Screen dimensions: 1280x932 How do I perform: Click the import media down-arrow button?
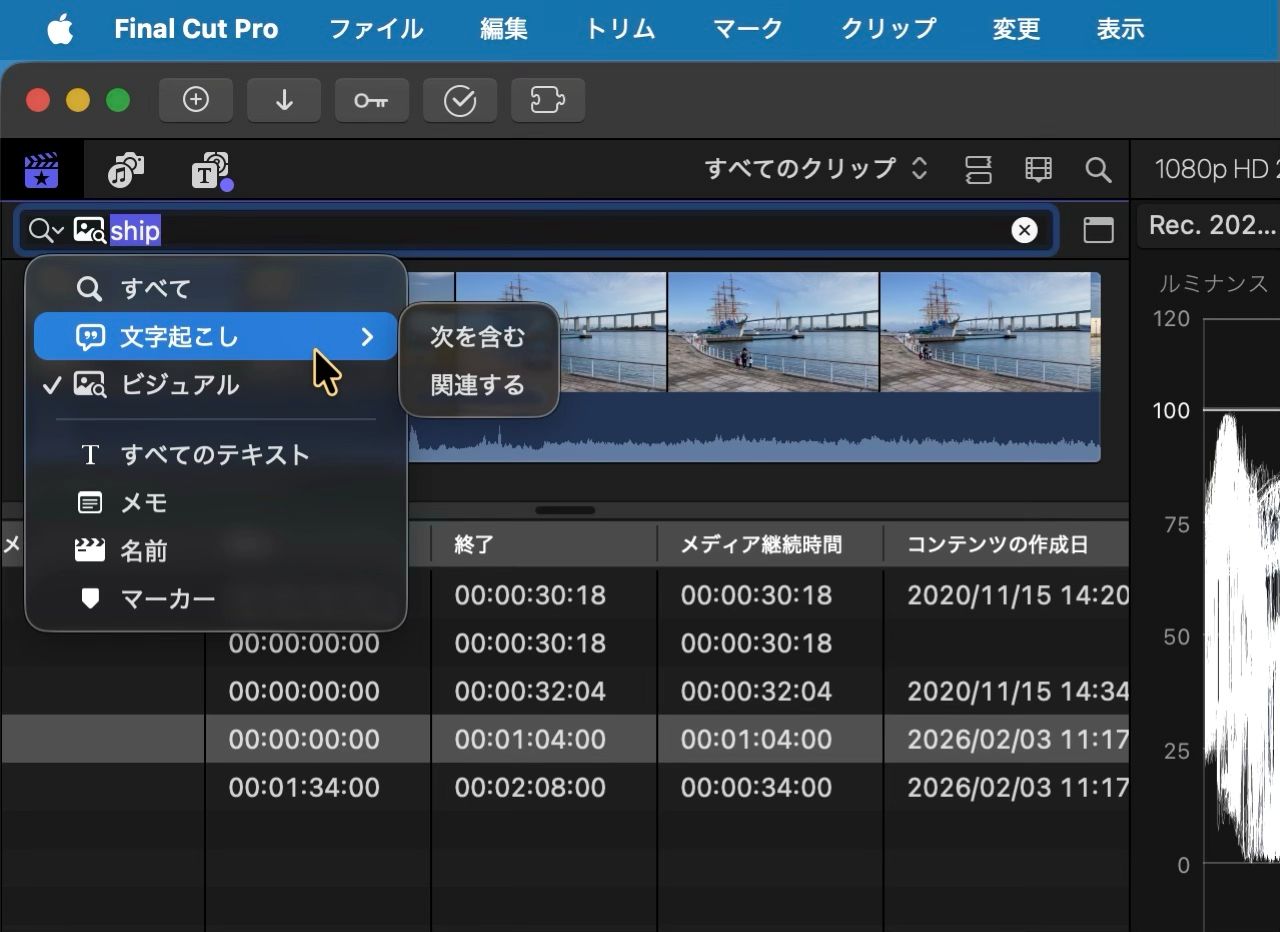tap(284, 100)
